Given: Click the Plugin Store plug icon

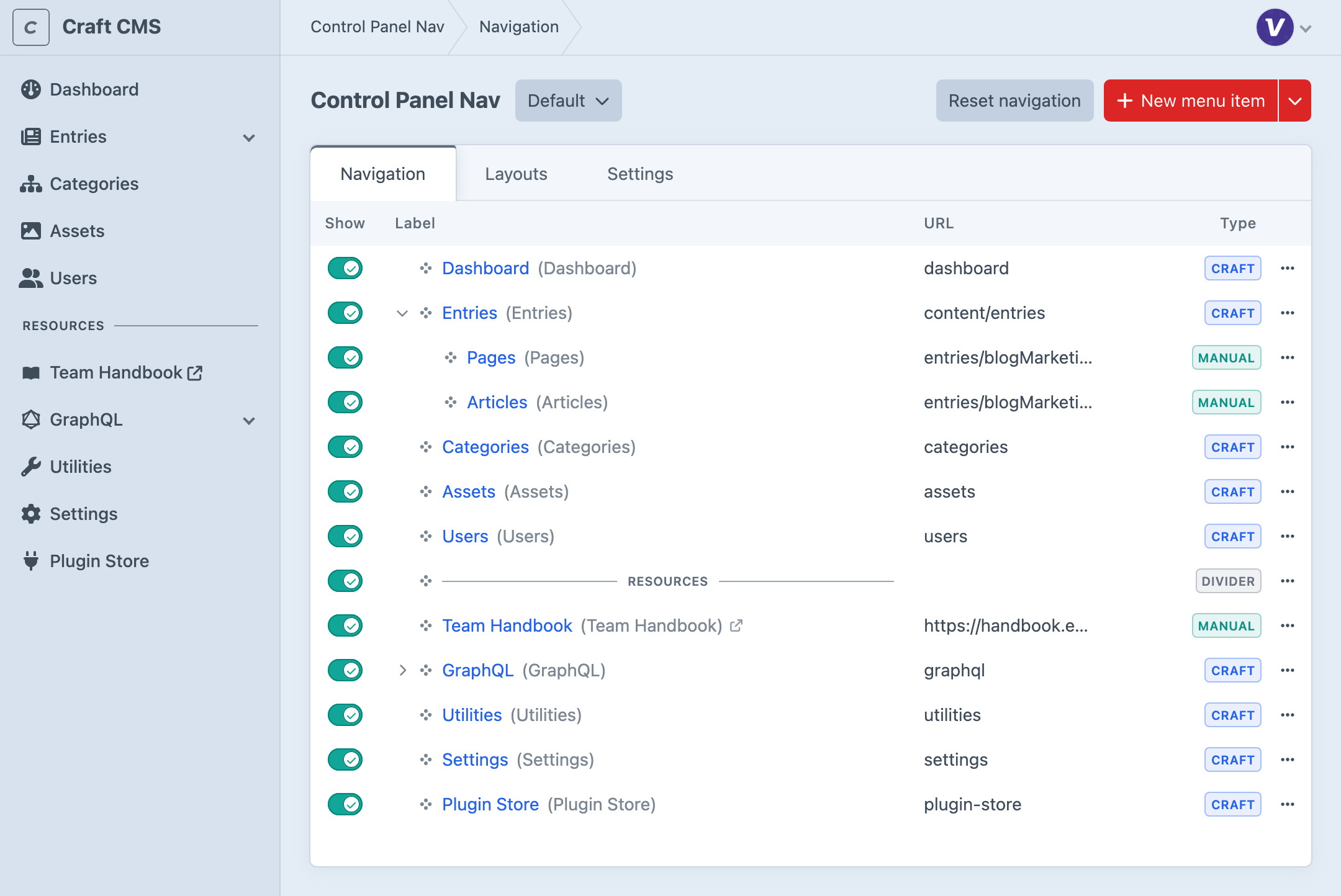Looking at the screenshot, I should click(x=31, y=561).
